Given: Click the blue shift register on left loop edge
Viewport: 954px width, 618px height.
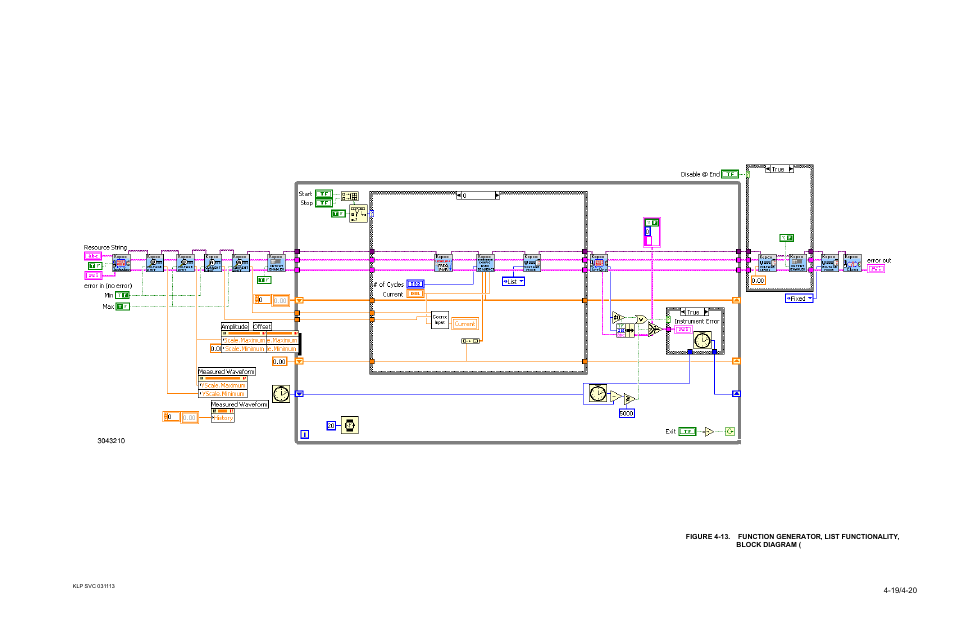Looking at the screenshot, I should point(299,394).
